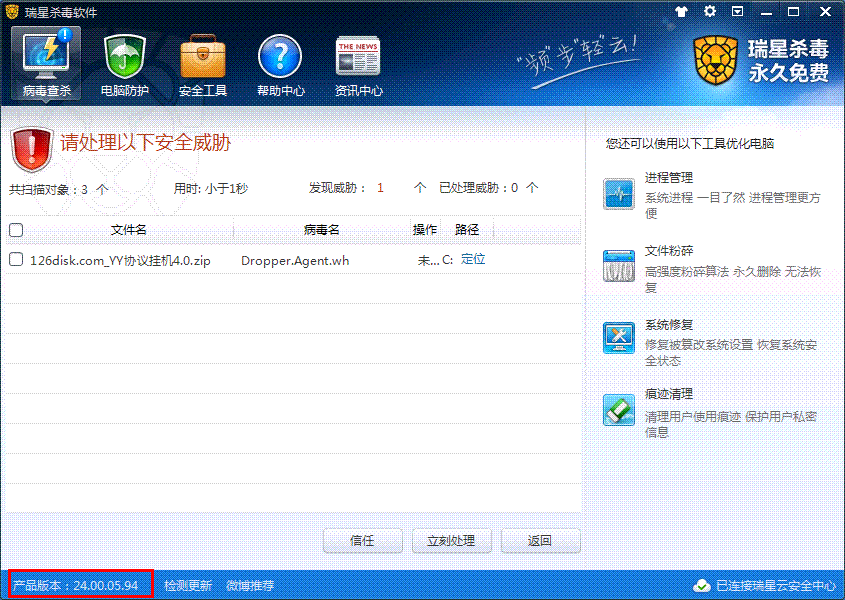Click the 发现威胁 count value 1
This screenshot has width=845, height=600.
[x=380, y=188]
